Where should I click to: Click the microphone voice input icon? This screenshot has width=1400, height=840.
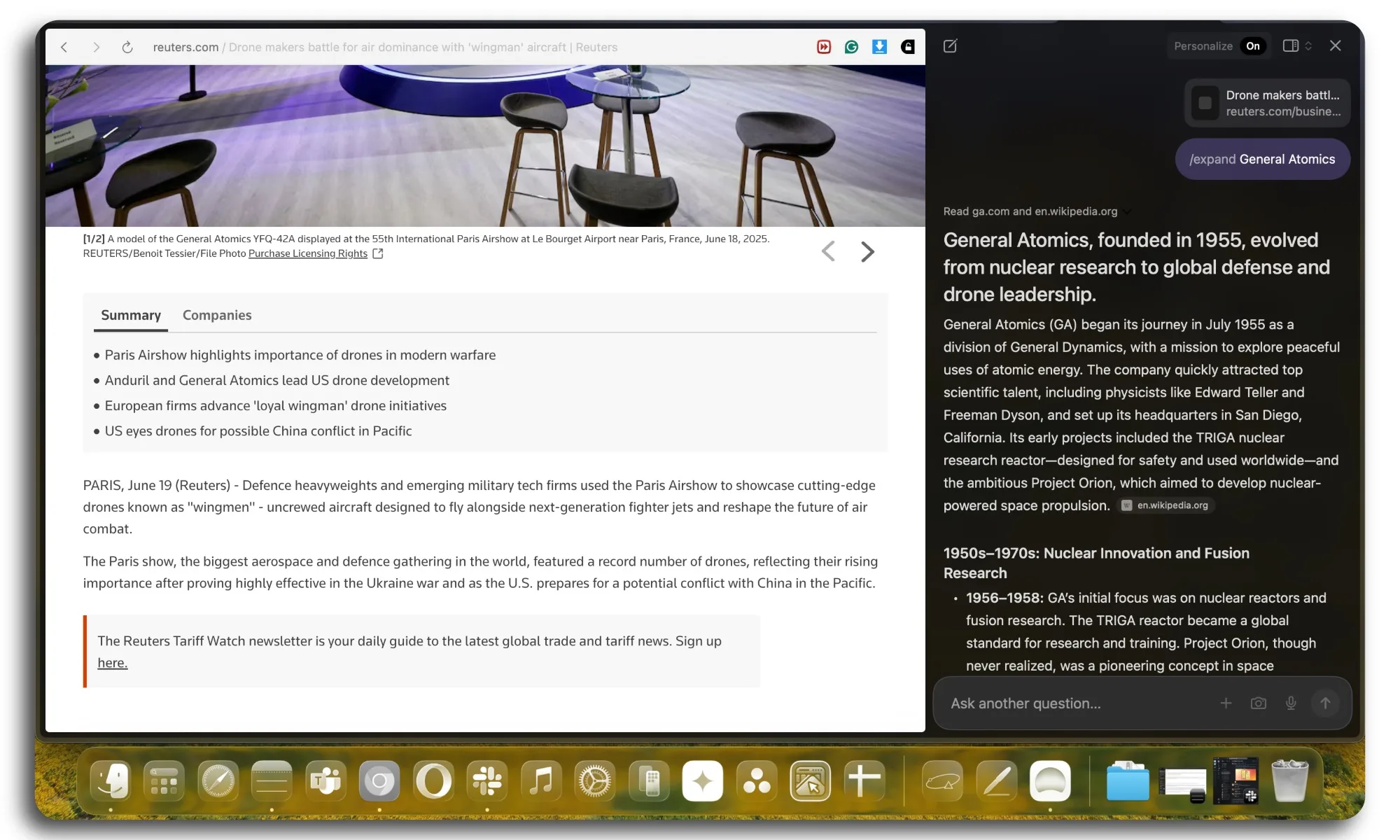(1291, 703)
